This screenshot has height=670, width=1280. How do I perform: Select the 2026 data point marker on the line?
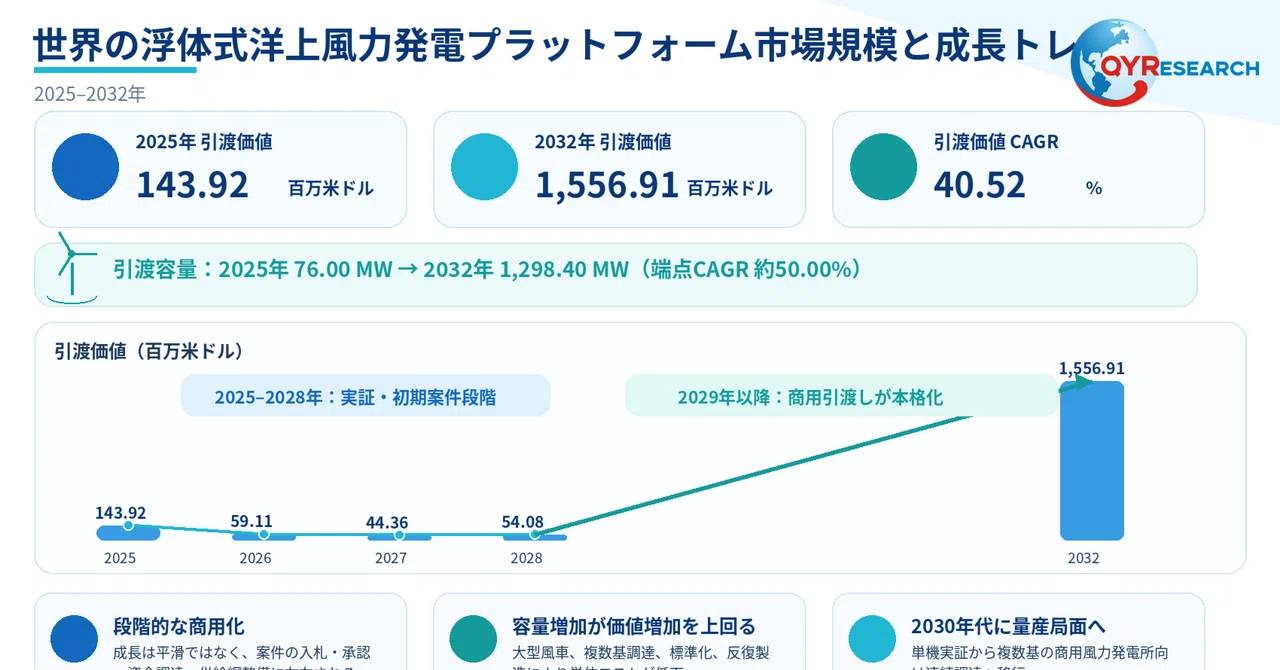tap(263, 535)
